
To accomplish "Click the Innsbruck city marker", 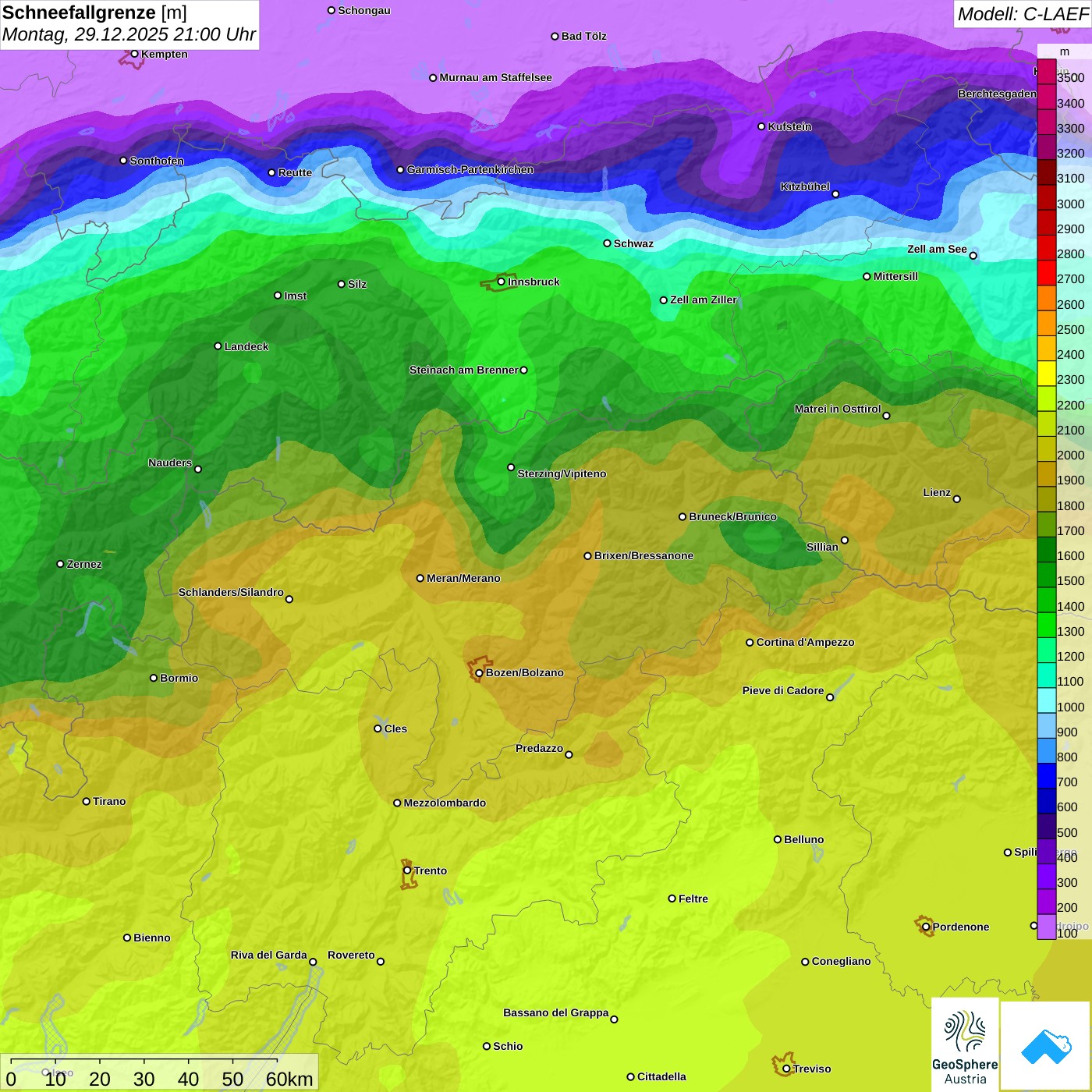I will [x=501, y=282].
